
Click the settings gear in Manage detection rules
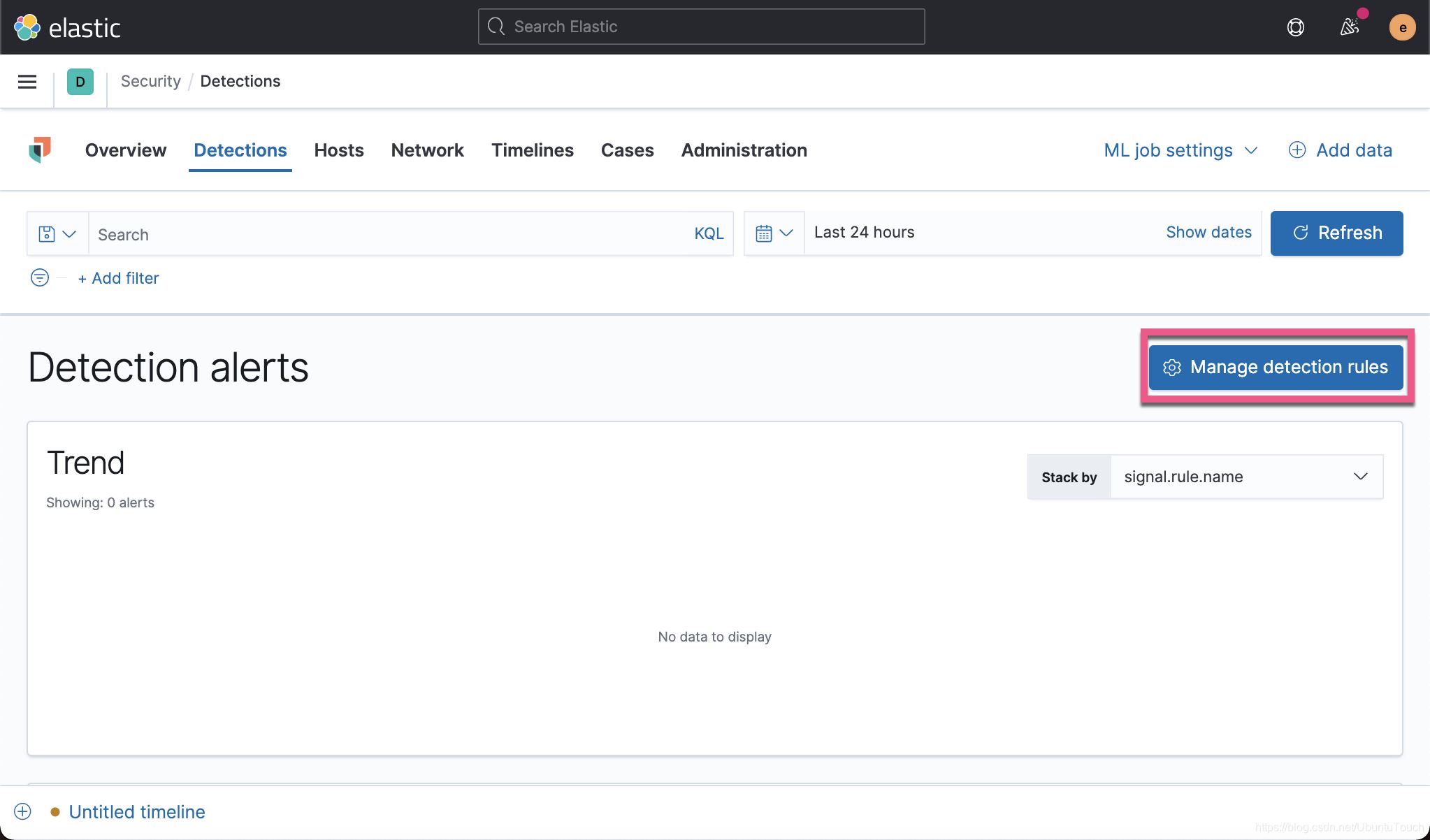(x=1170, y=367)
